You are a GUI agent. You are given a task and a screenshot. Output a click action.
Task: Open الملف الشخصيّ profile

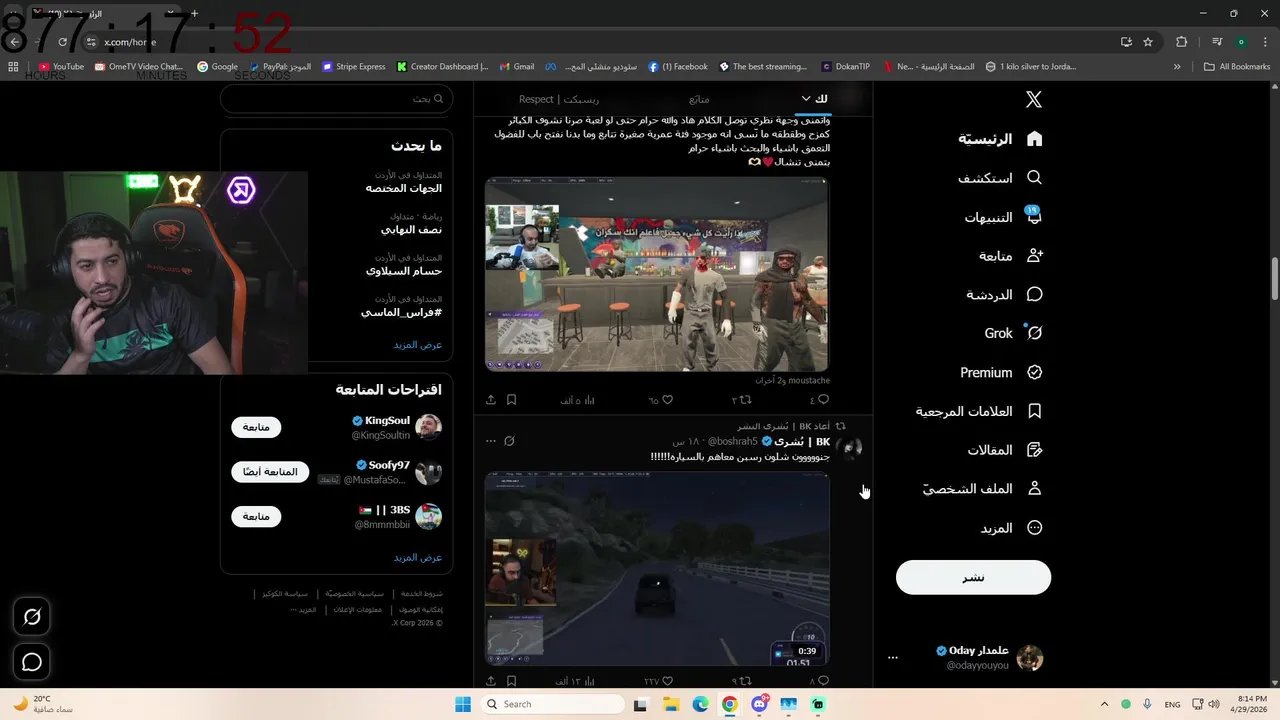(983, 489)
